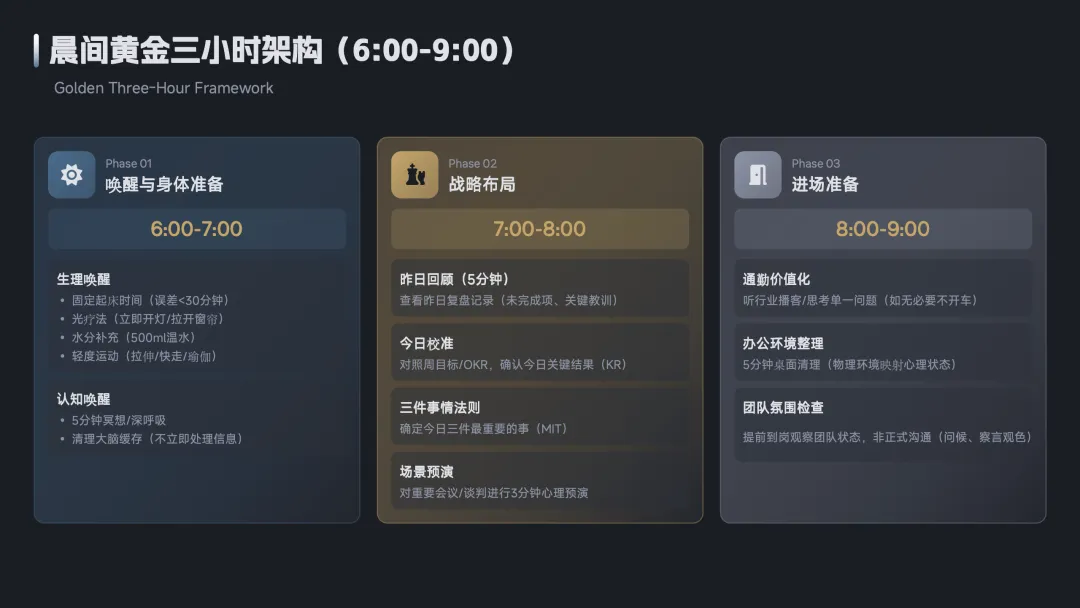The height and width of the screenshot is (608, 1080).
Task: Click the door icon in Phase 03
Action: 758,175
